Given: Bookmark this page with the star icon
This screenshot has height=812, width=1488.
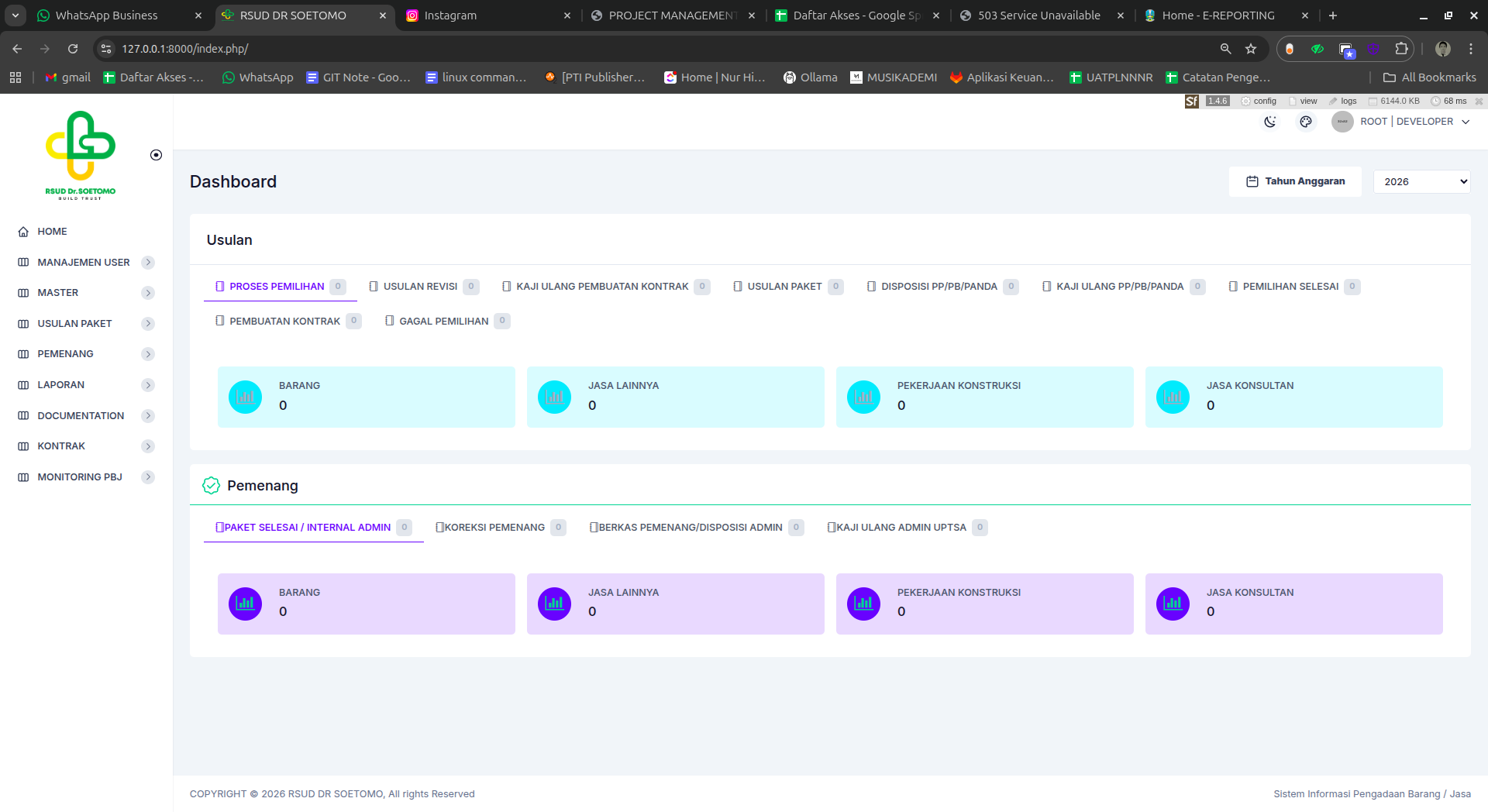Looking at the screenshot, I should tap(1251, 49).
